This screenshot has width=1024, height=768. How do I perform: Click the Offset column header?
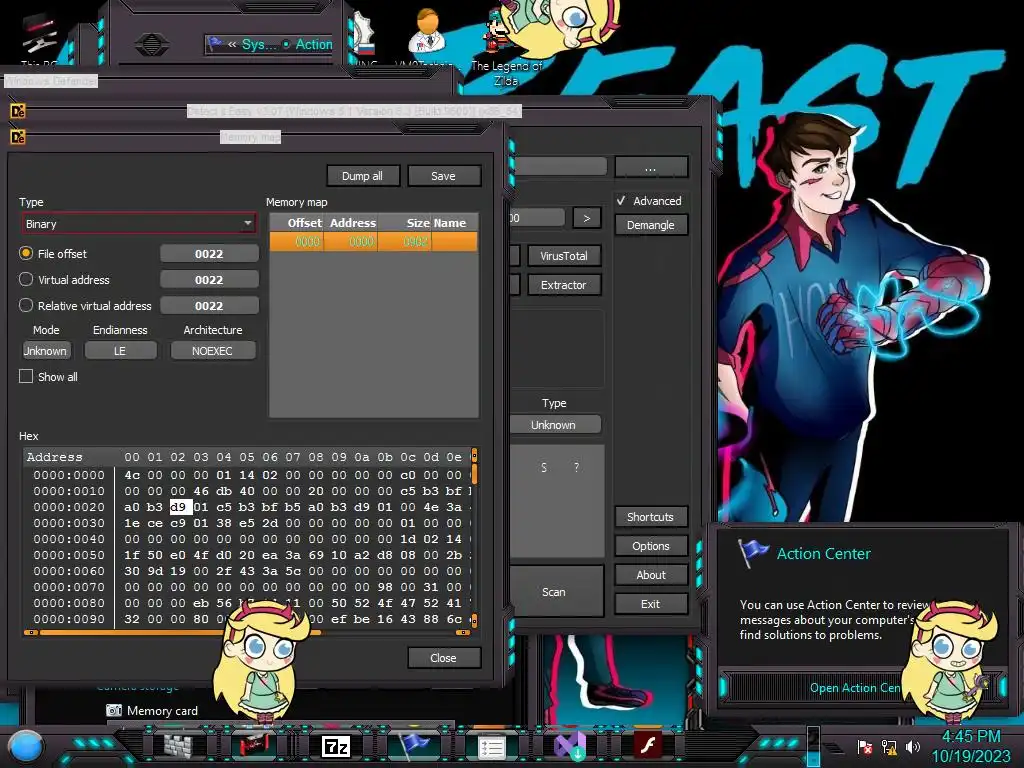[x=297, y=223]
